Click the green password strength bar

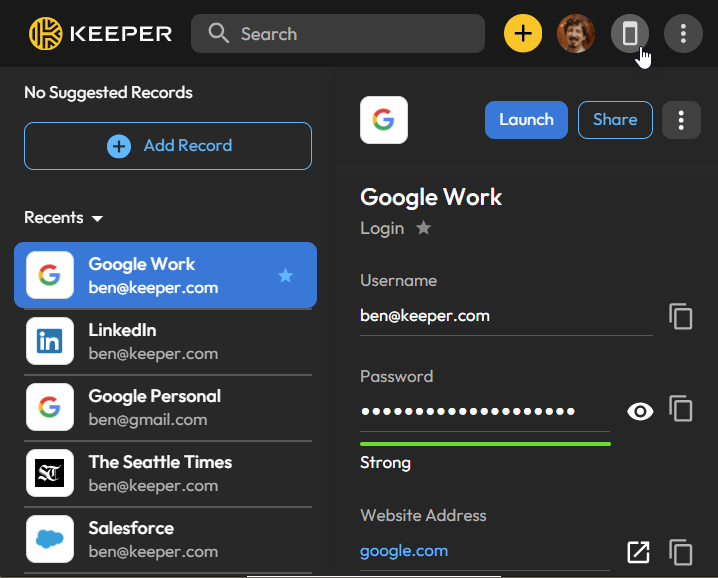pyautogui.click(x=485, y=443)
